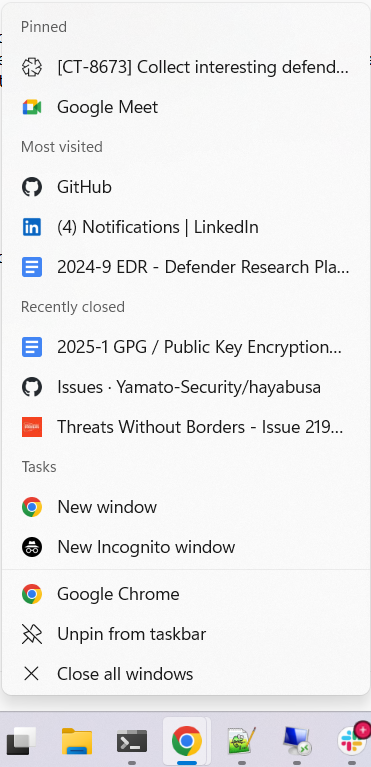Click the LinkedIn logo icon
The image size is (371, 767).
(x=32, y=227)
